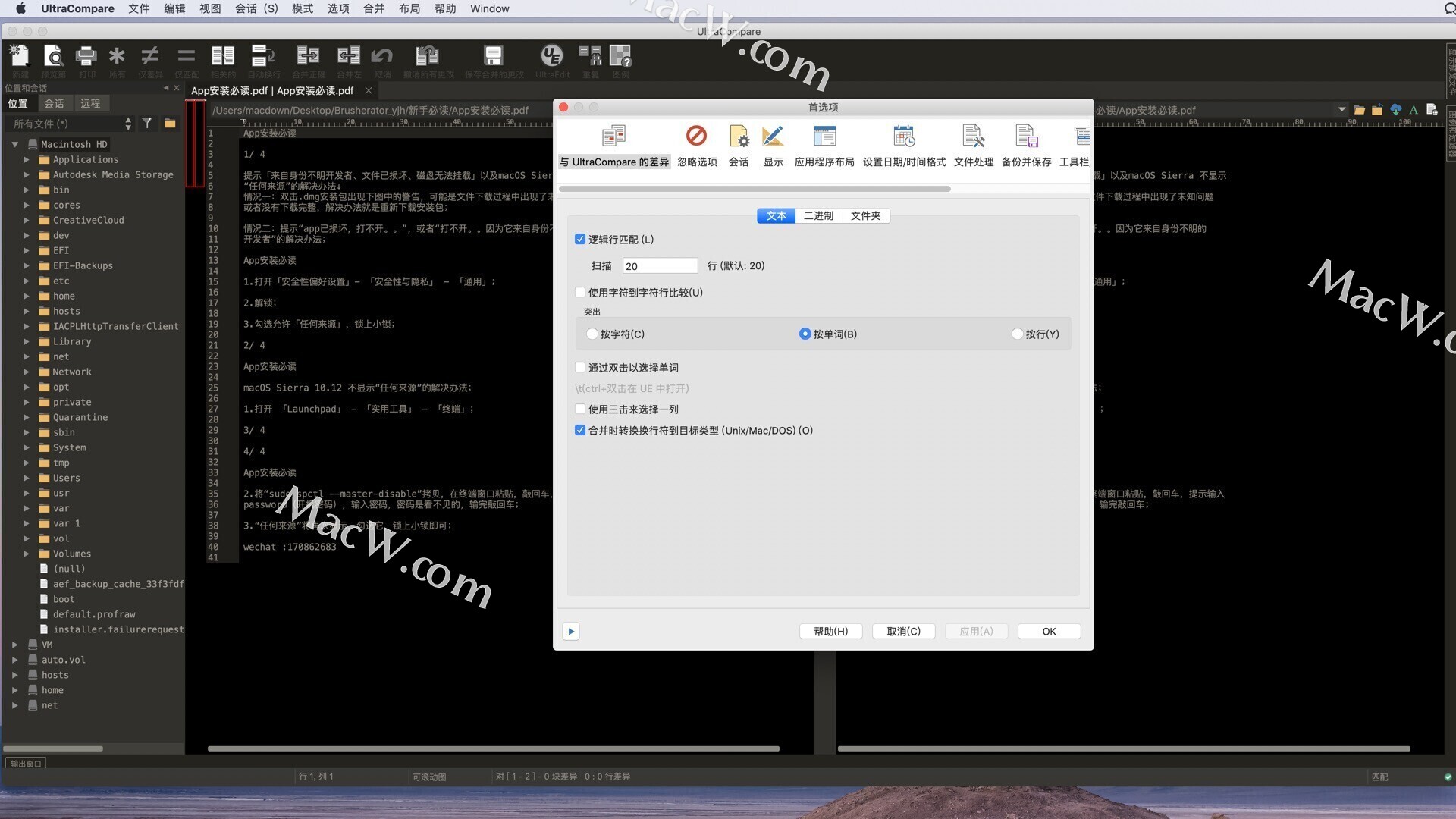Select 按行(Y) radio button
The width and height of the screenshot is (1456, 819).
click(1017, 334)
